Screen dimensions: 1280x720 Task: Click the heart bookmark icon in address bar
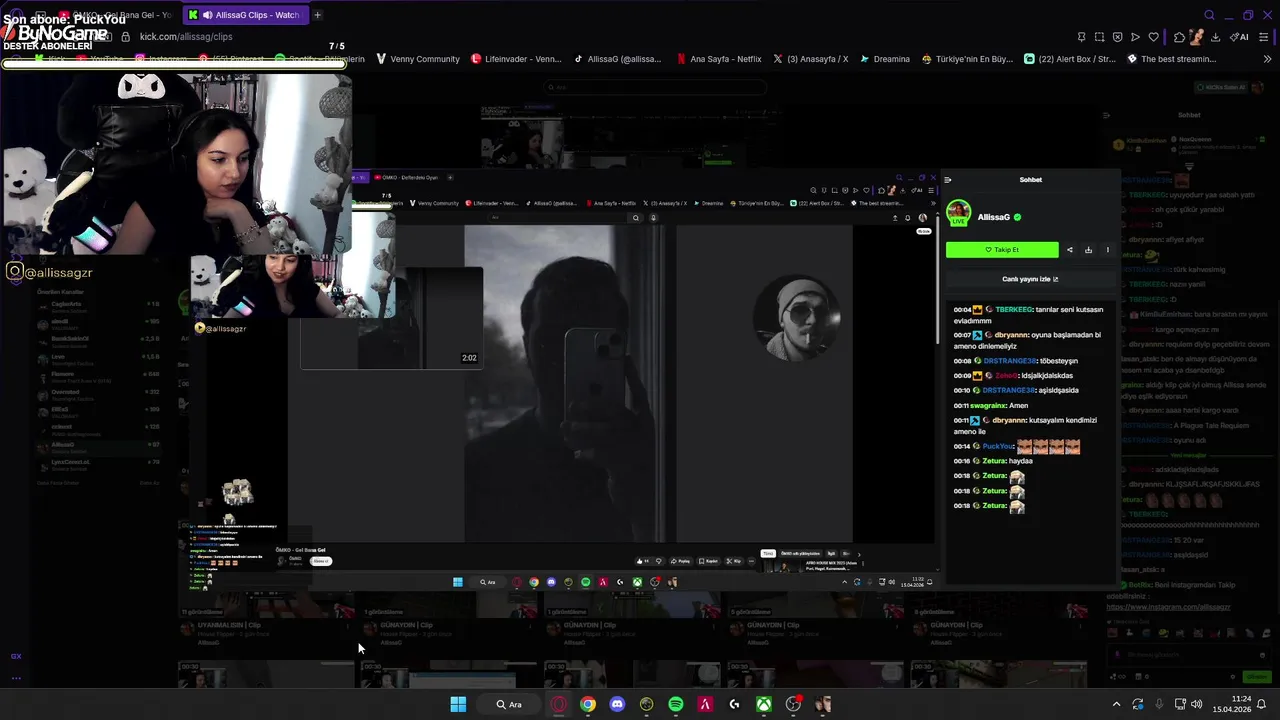(1153, 37)
